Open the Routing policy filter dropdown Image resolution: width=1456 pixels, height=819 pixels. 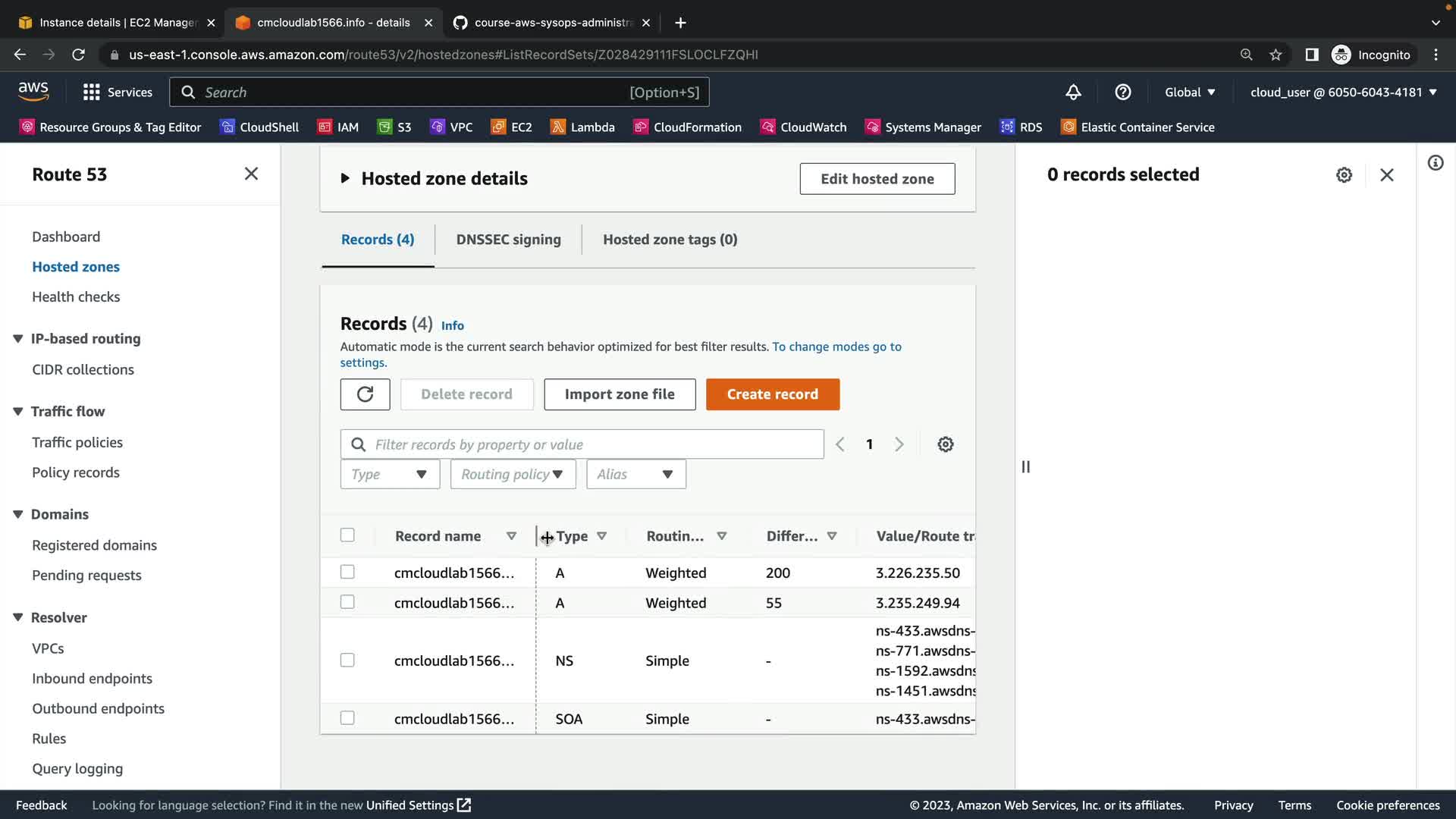pos(513,475)
